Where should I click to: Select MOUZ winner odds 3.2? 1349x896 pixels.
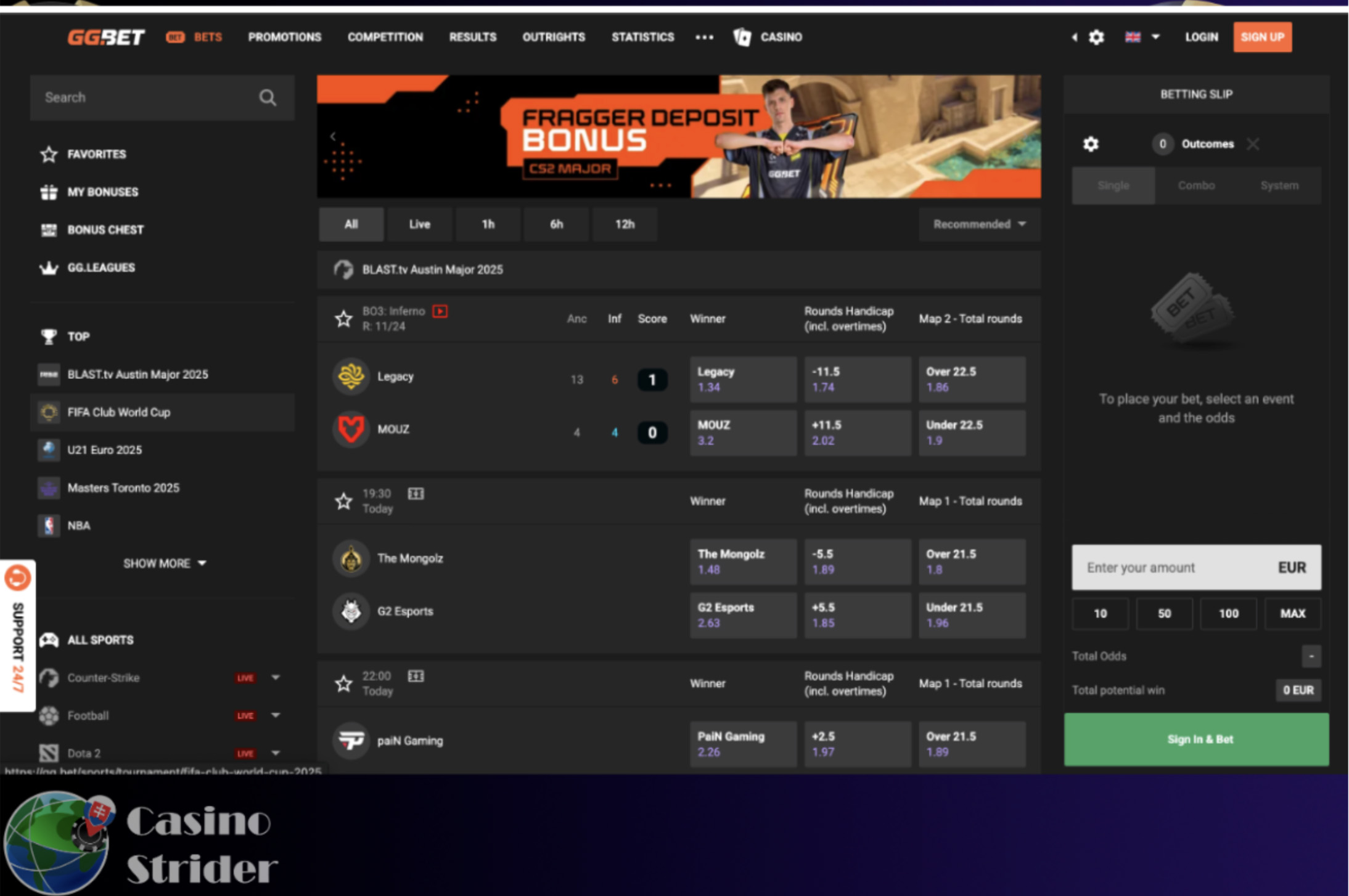[743, 433]
